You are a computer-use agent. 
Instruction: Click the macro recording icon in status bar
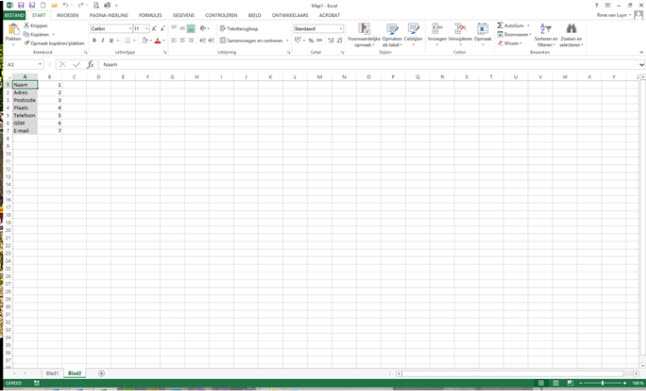pos(37,383)
